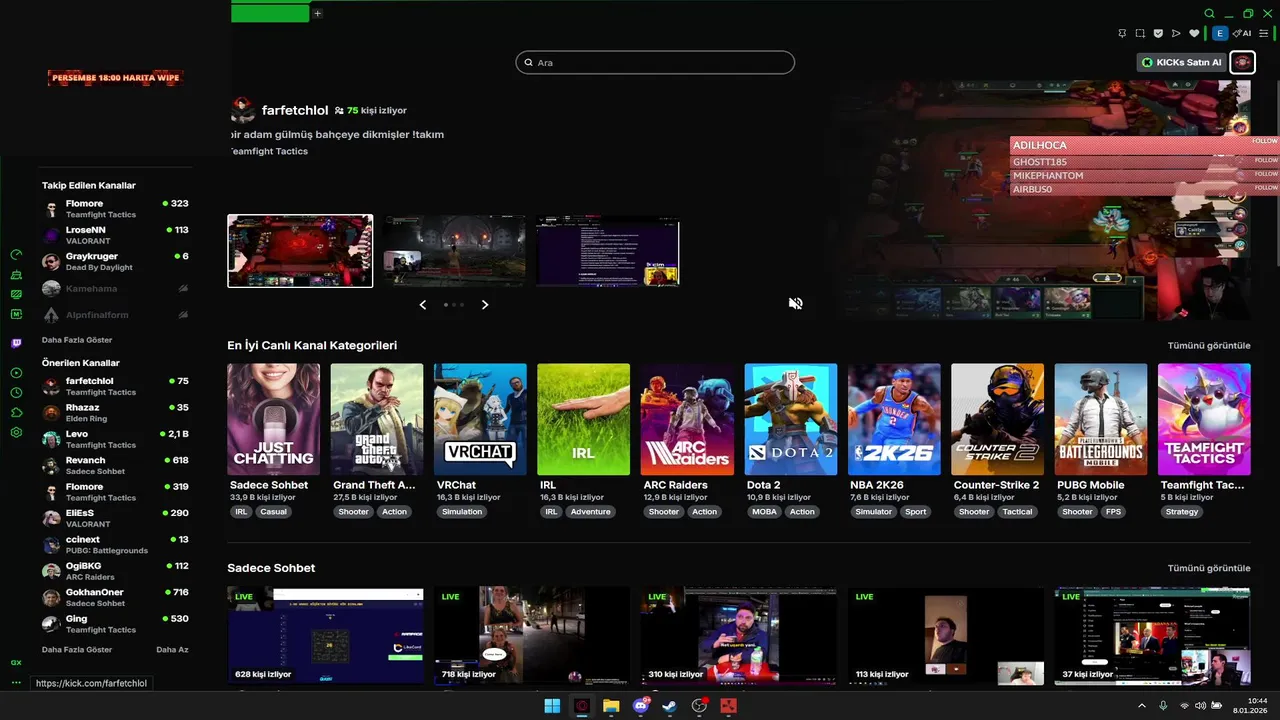Open the blue E profile icon
1280x720 pixels.
click(x=1220, y=33)
